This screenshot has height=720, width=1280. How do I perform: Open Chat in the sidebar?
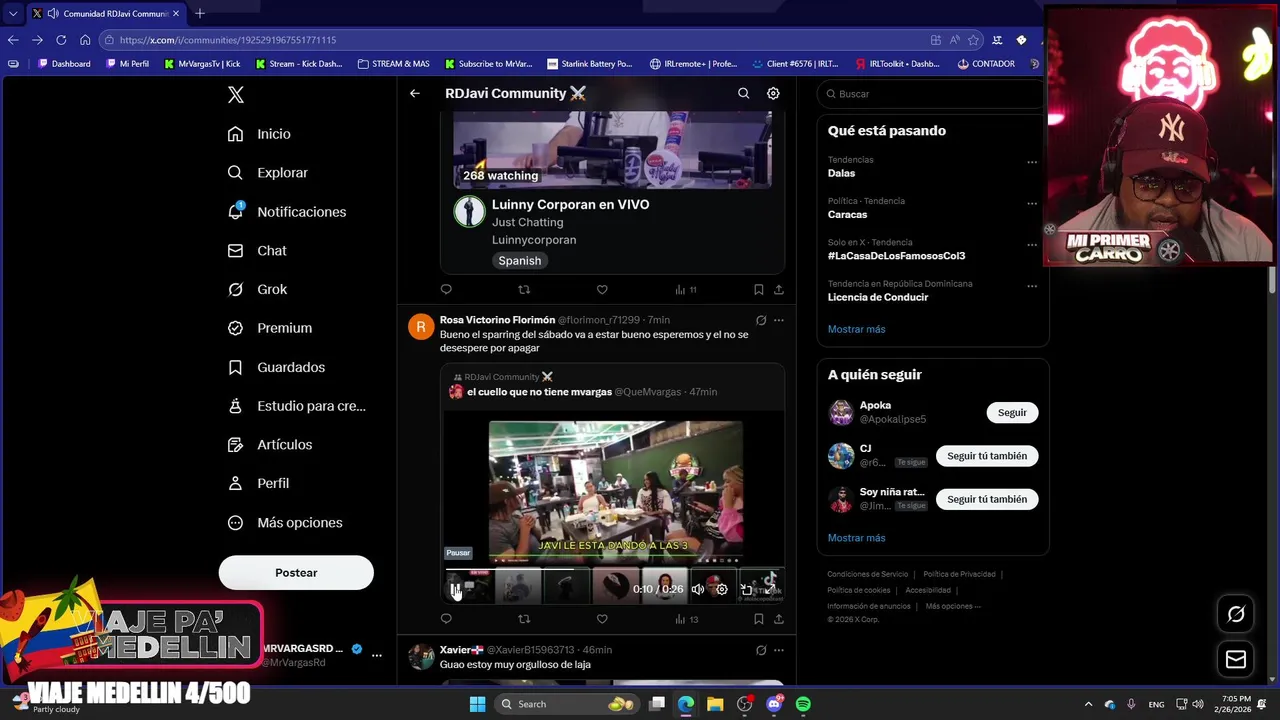pyautogui.click(x=256, y=251)
